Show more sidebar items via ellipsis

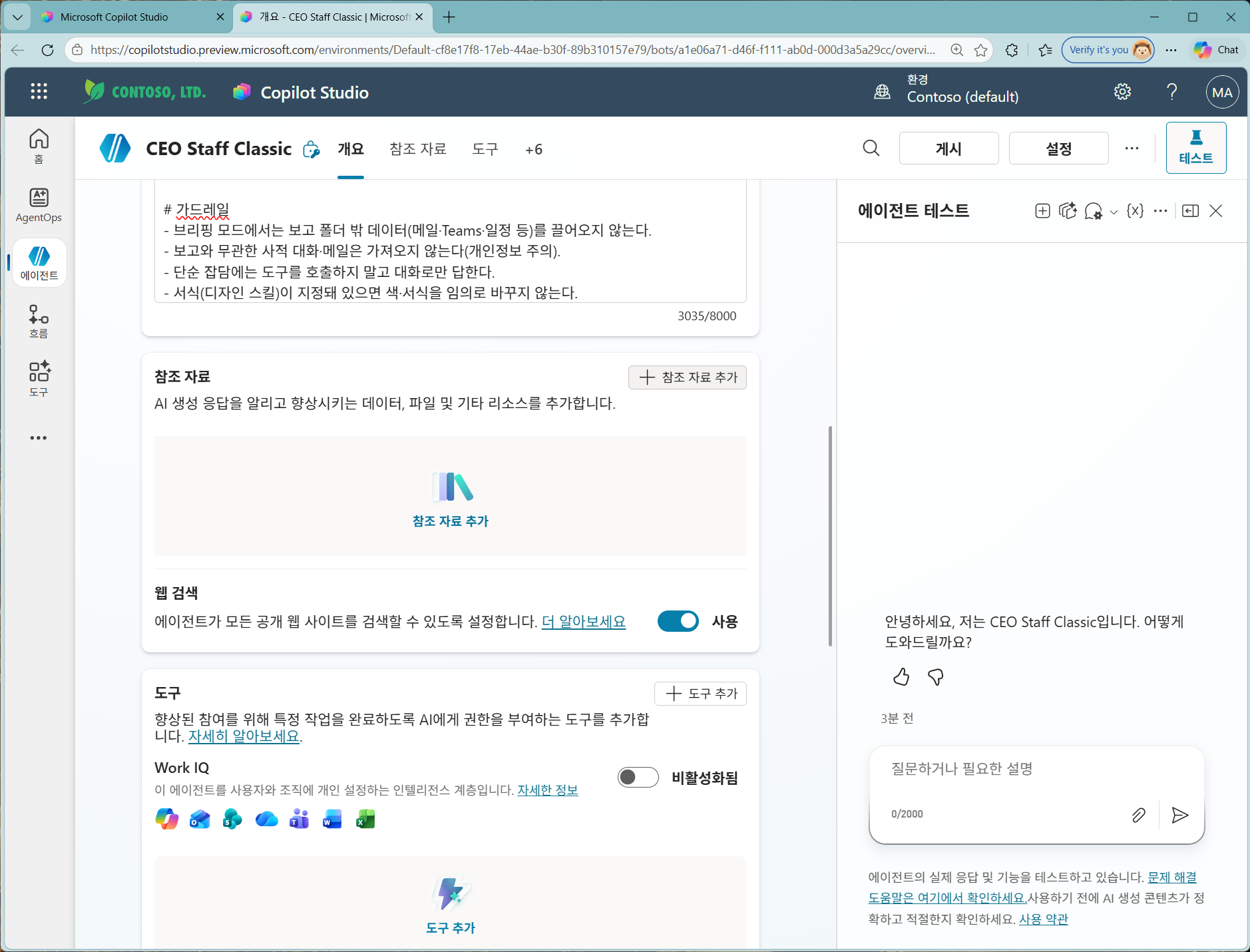(x=39, y=438)
